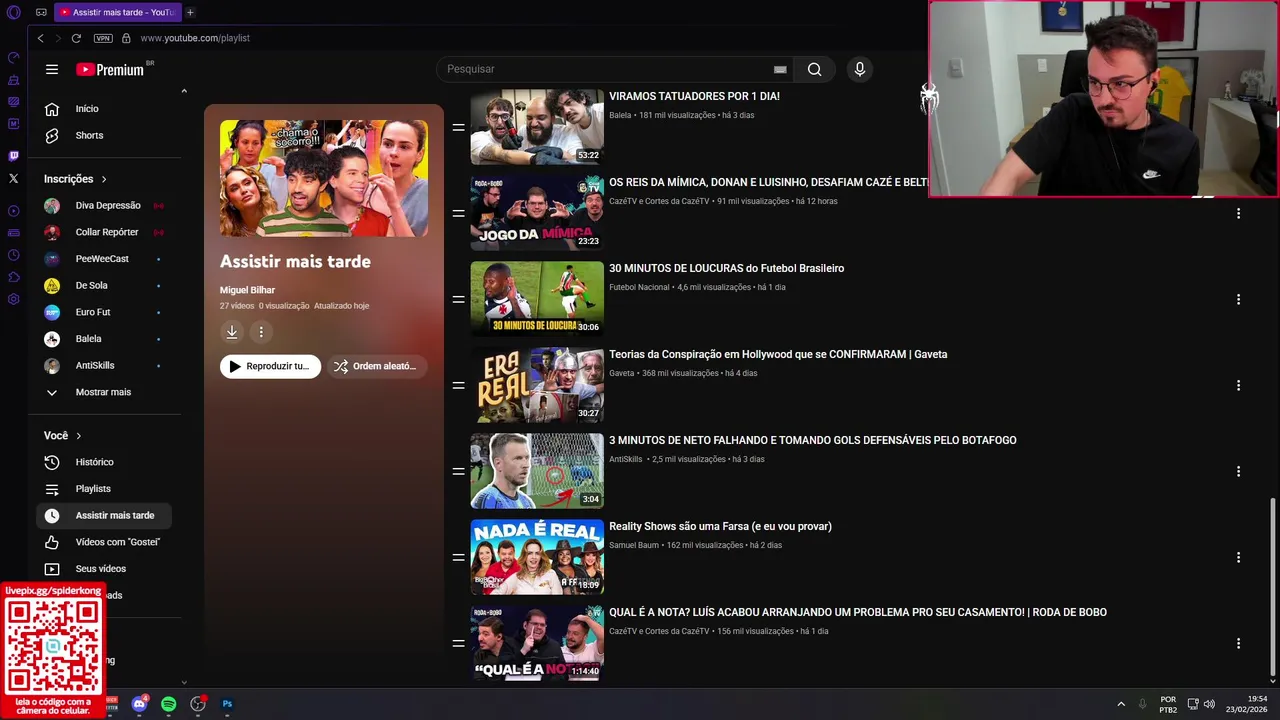Open the Opera GX main menu logo
The image size is (1280, 720).
(x=13, y=12)
